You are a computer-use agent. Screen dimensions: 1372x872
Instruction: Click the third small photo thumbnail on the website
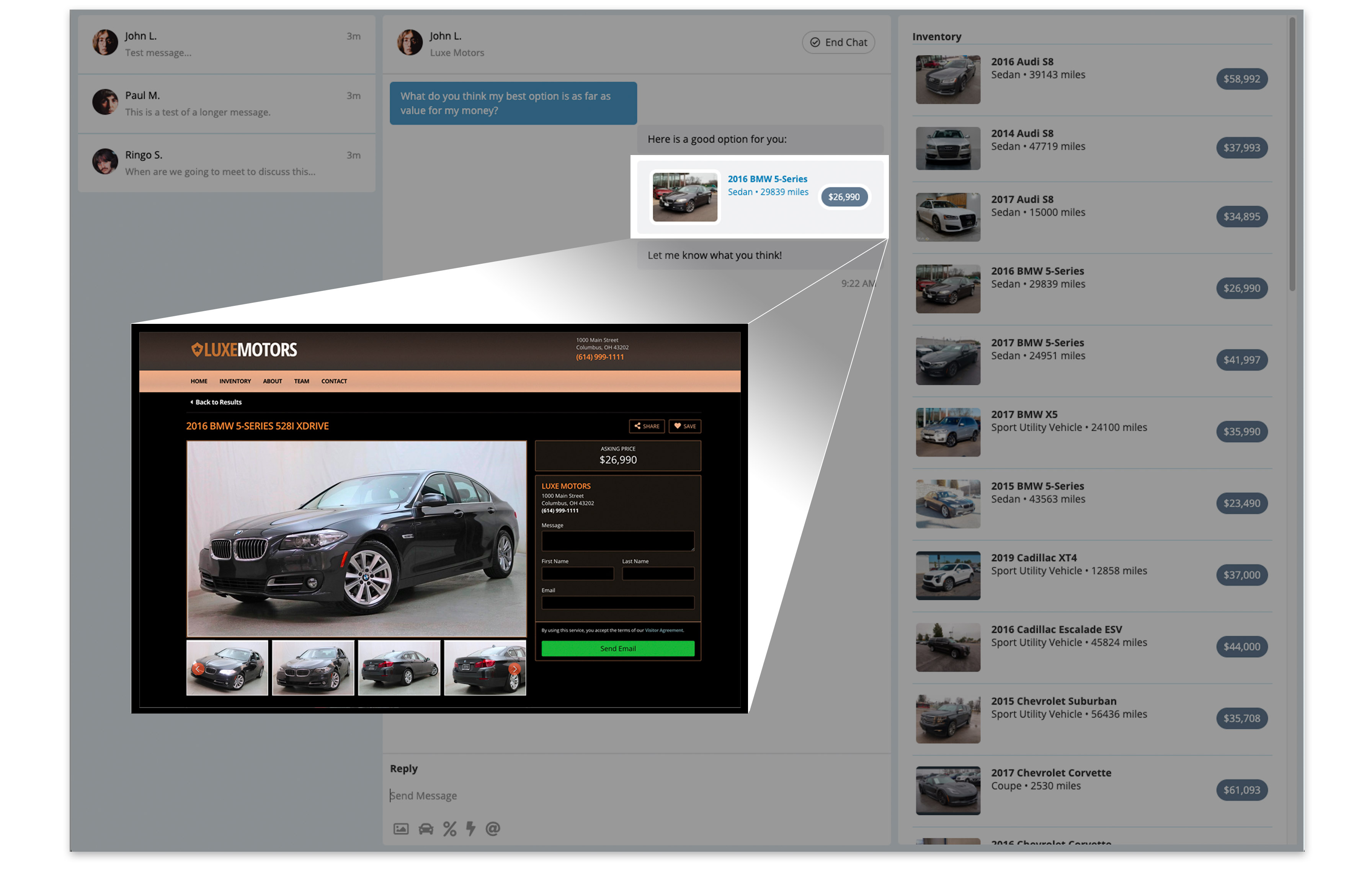[x=399, y=668]
